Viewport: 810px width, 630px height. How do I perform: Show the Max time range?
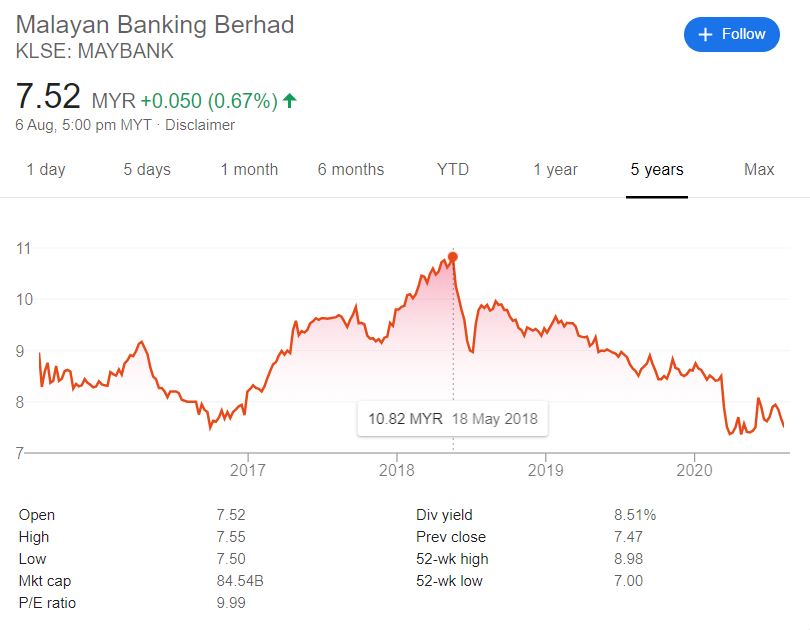[759, 169]
